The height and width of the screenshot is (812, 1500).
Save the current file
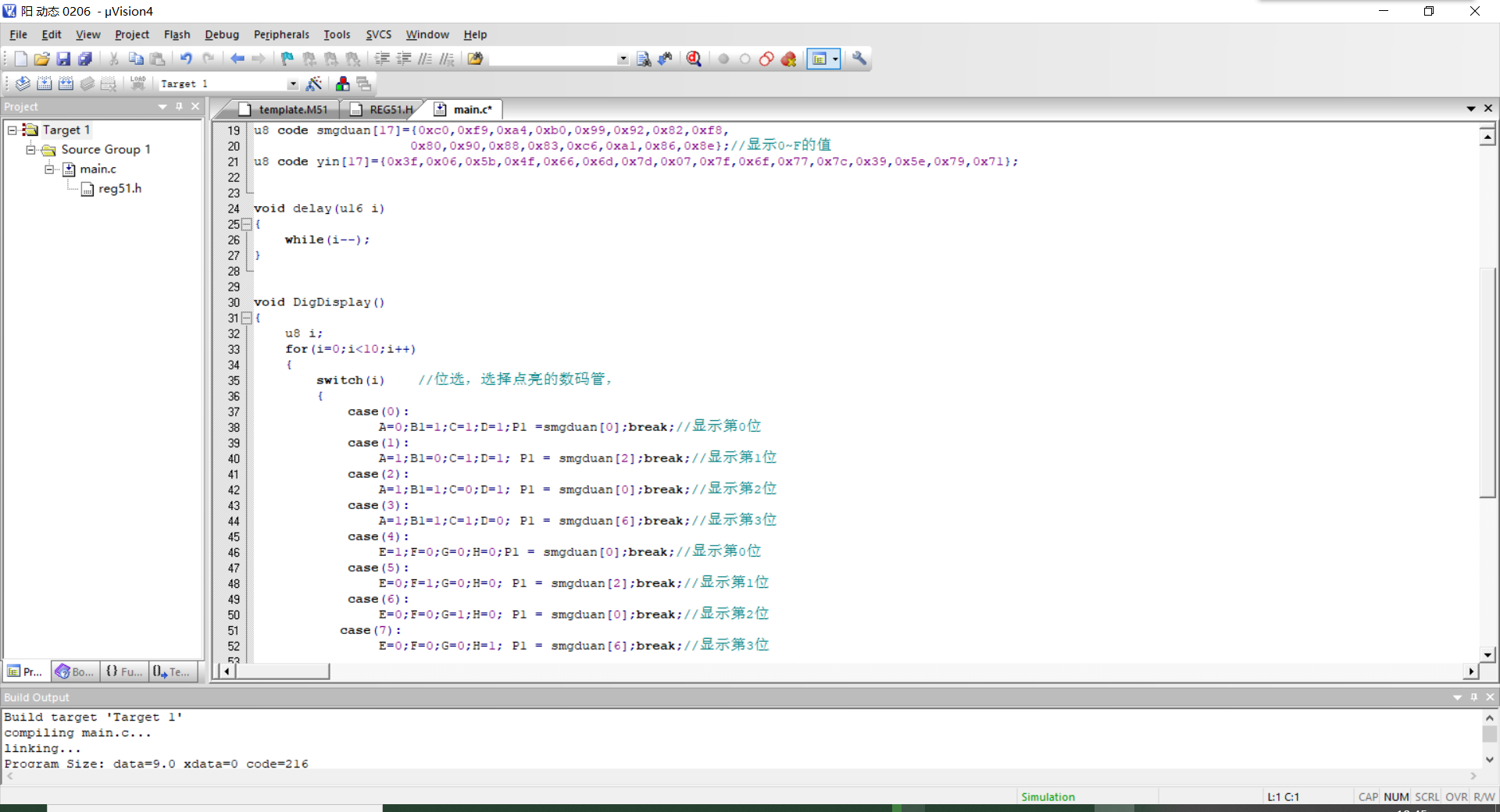[63, 59]
